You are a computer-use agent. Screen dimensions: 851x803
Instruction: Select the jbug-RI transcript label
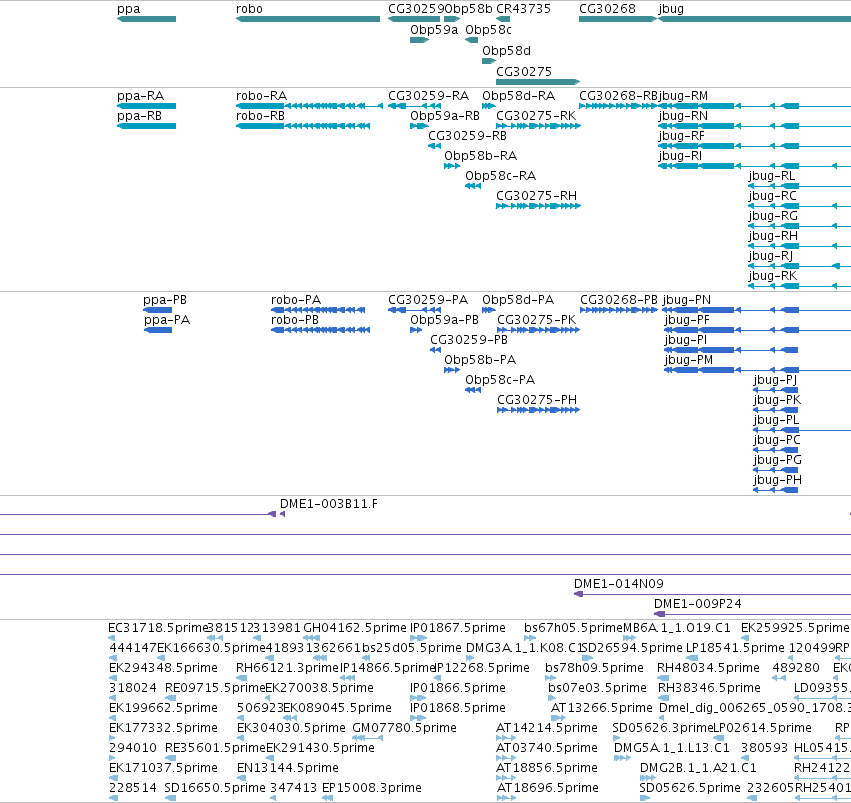tap(680, 156)
